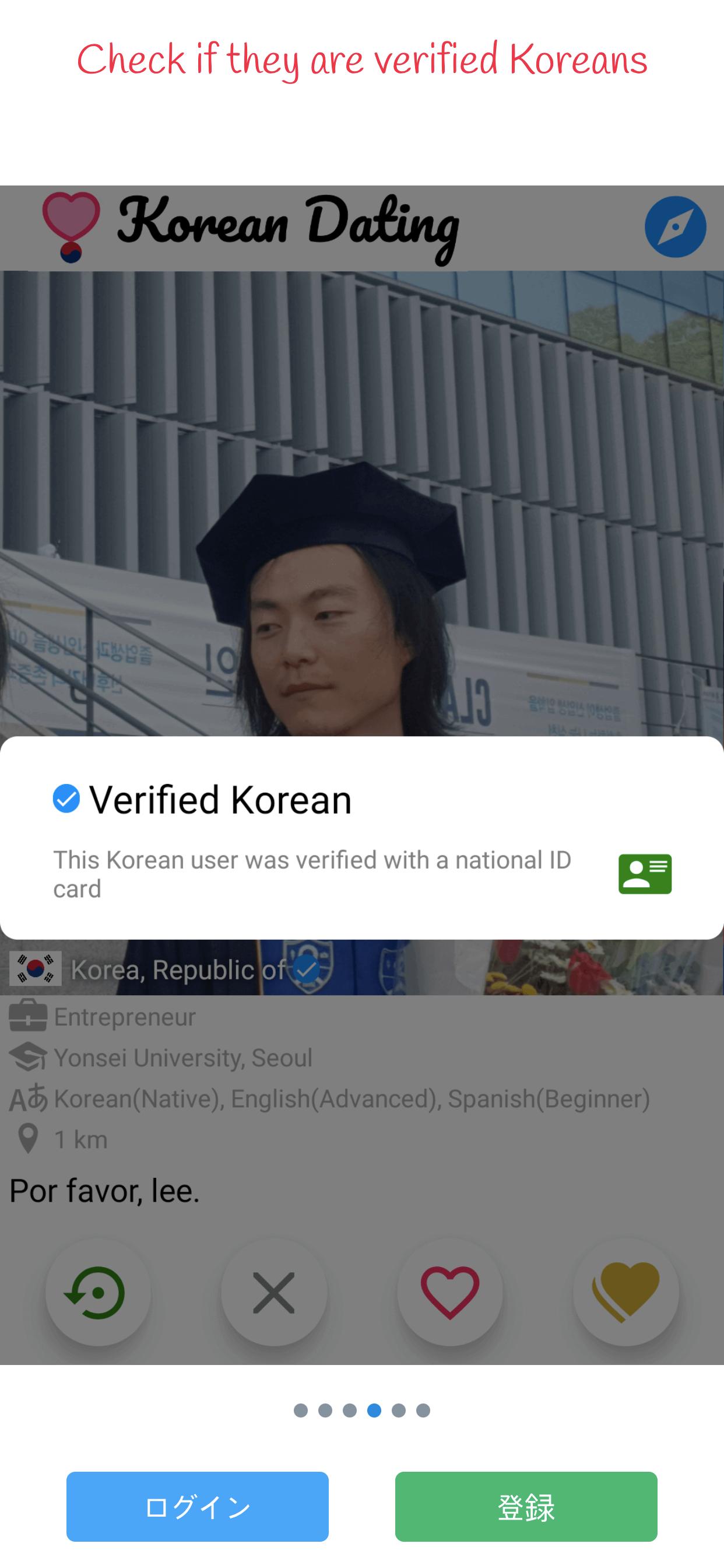Tap the blue compass explore icon
Viewport: 724px width, 1568px height.
[x=676, y=227]
